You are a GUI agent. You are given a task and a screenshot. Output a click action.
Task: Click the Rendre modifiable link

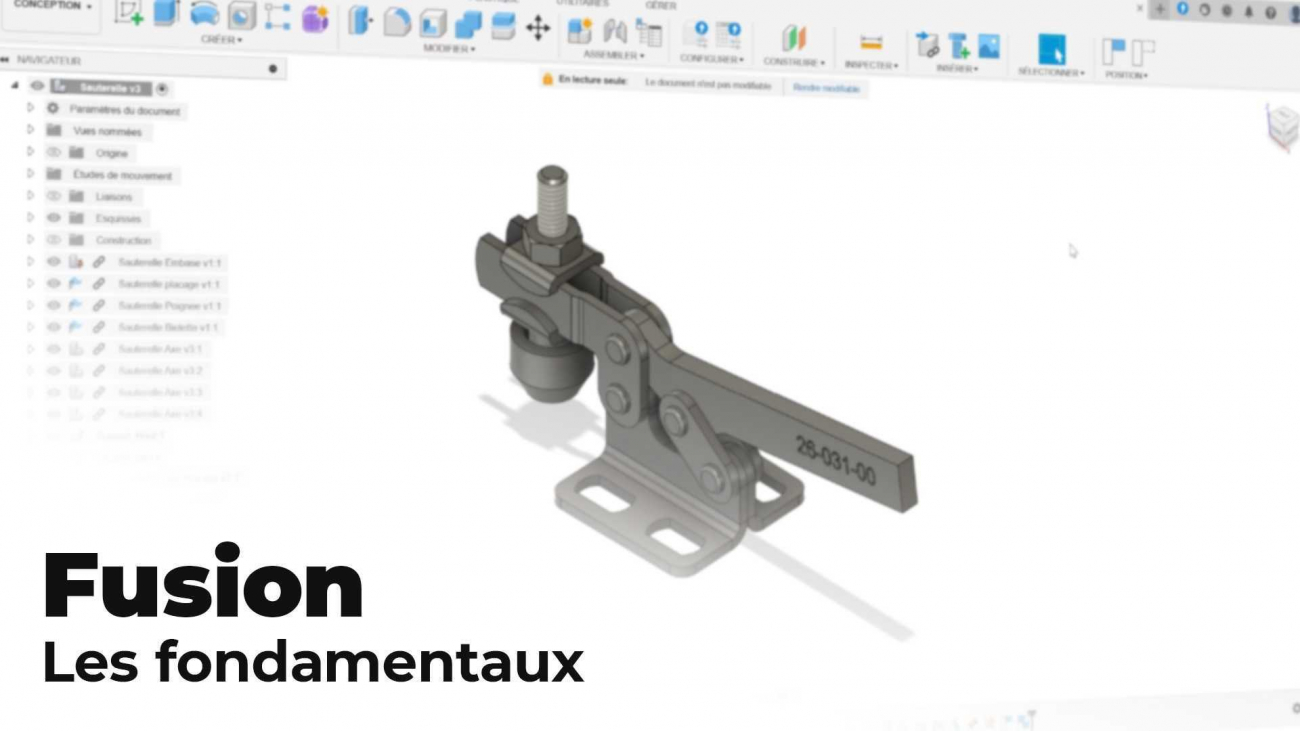point(825,88)
